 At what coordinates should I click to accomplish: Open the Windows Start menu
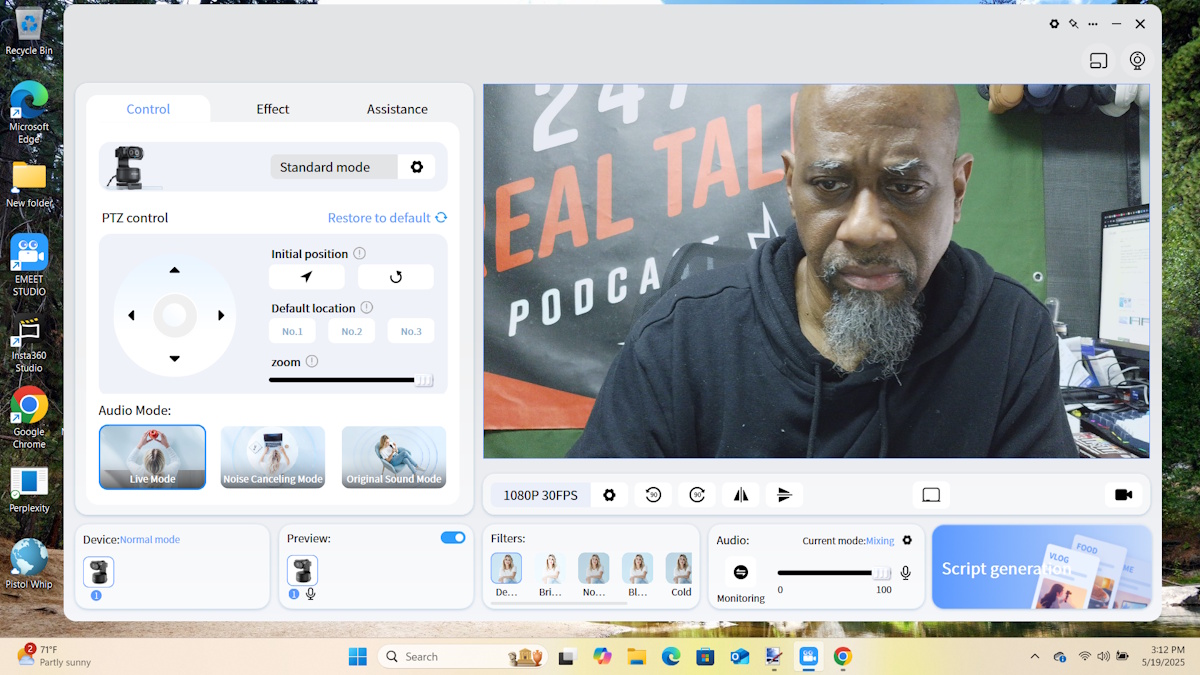pyautogui.click(x=357, y=656)
